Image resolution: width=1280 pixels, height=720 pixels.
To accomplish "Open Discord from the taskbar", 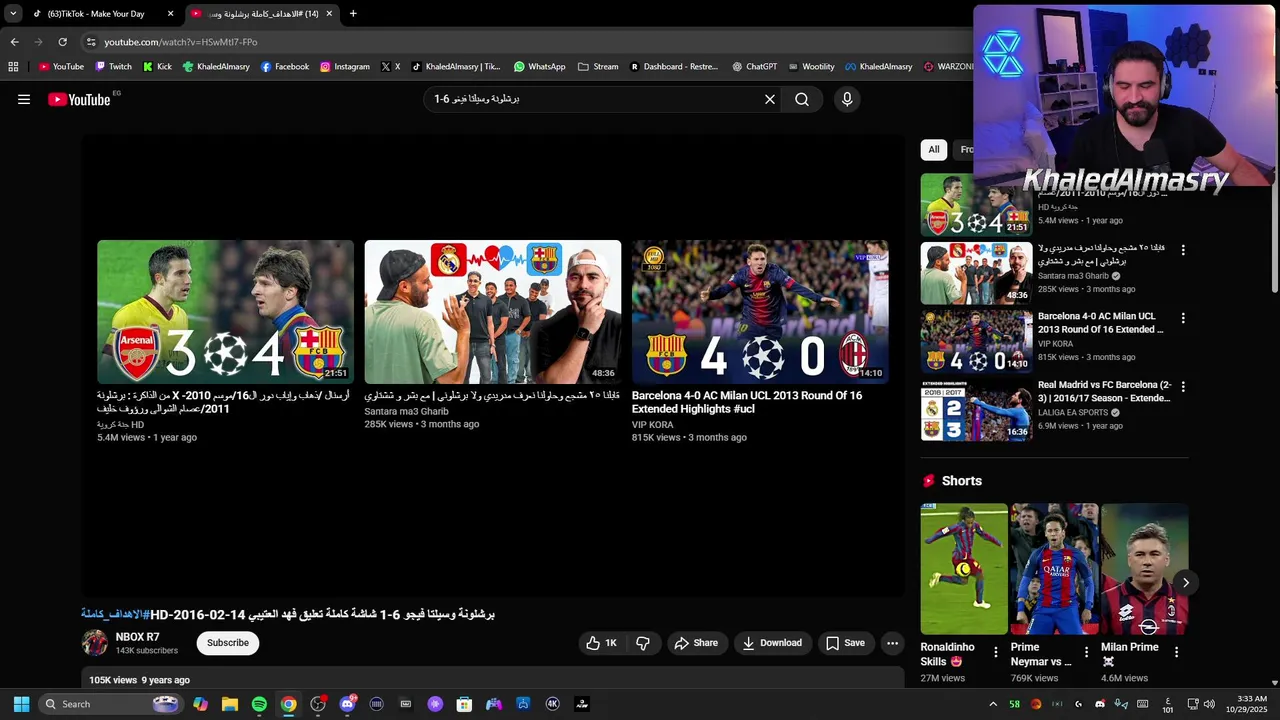I will coord(347,704).
